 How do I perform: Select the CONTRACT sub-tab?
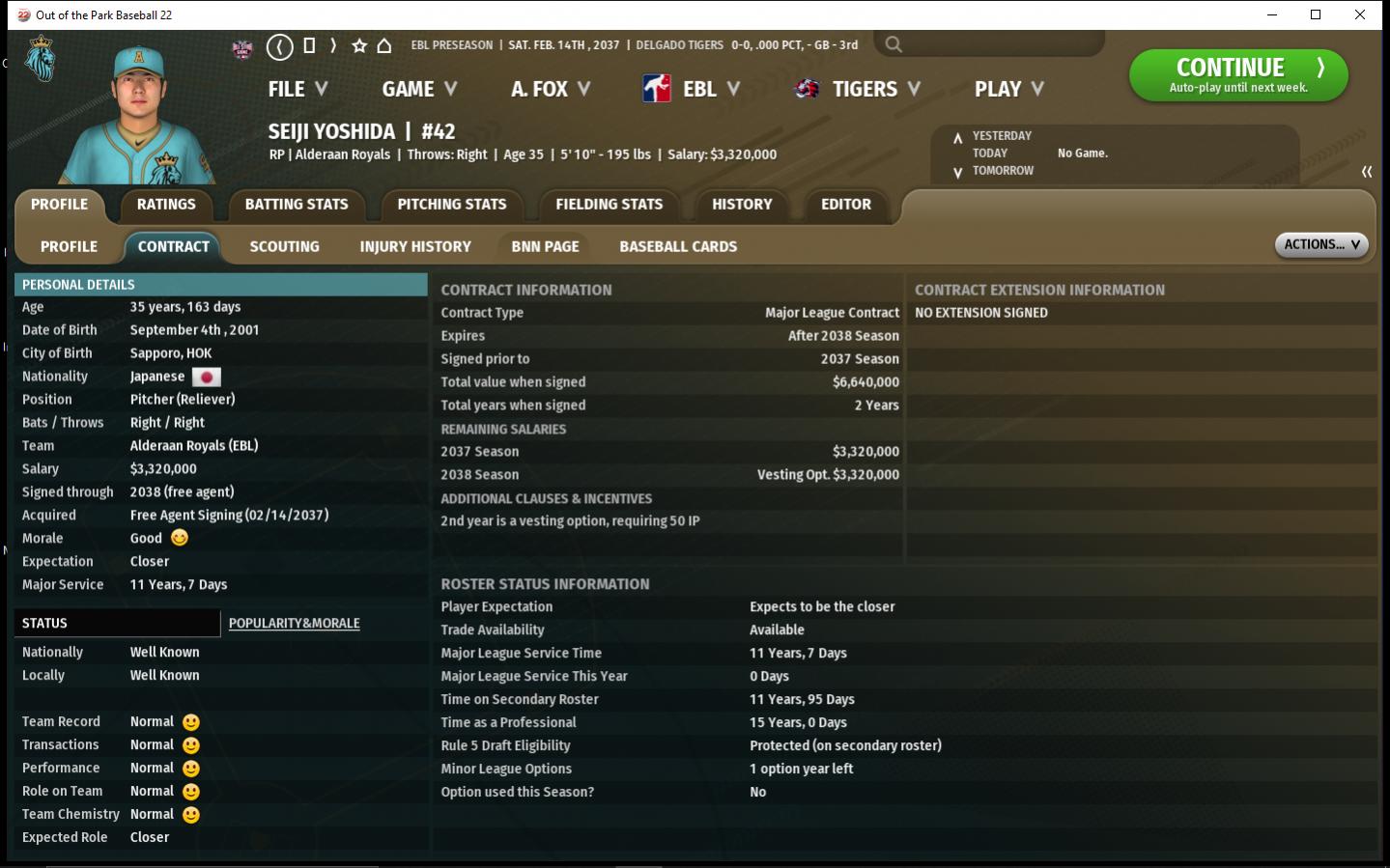click(174, 247)
